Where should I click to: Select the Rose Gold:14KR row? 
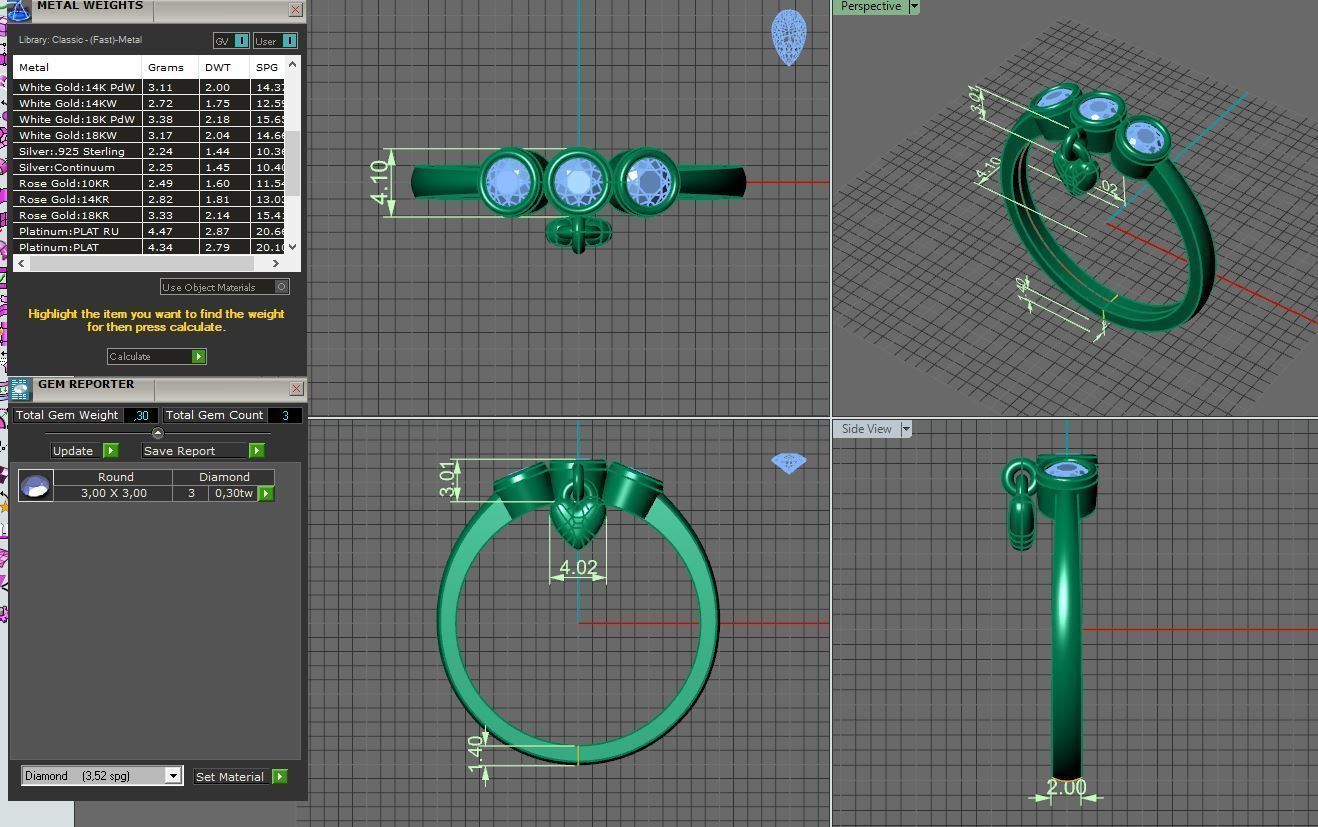150,199
